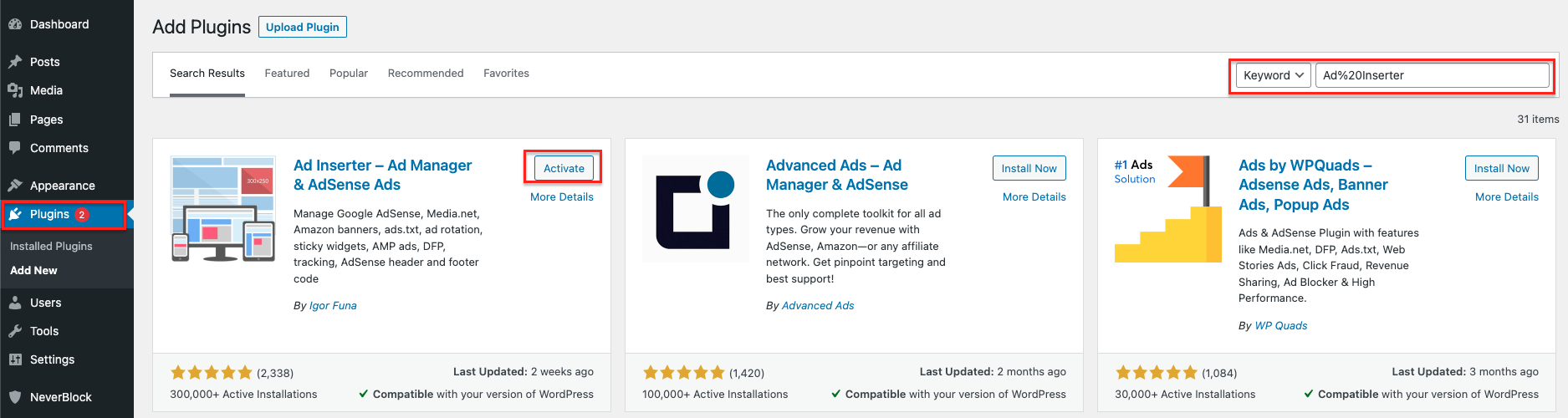Screen dimensions: 1568x418
Task: Click the Posts pushpin icon
Action: point(15,62)
